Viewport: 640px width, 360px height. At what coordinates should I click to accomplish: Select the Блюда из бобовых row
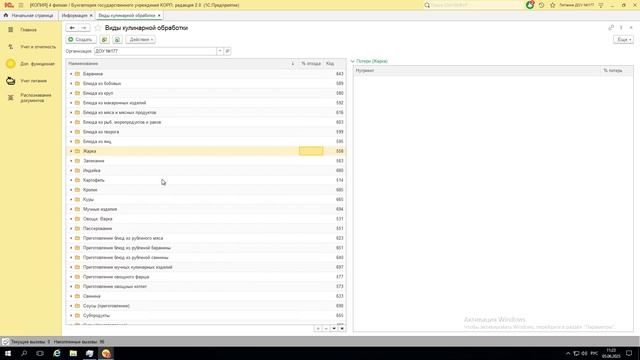click(206, 83)
